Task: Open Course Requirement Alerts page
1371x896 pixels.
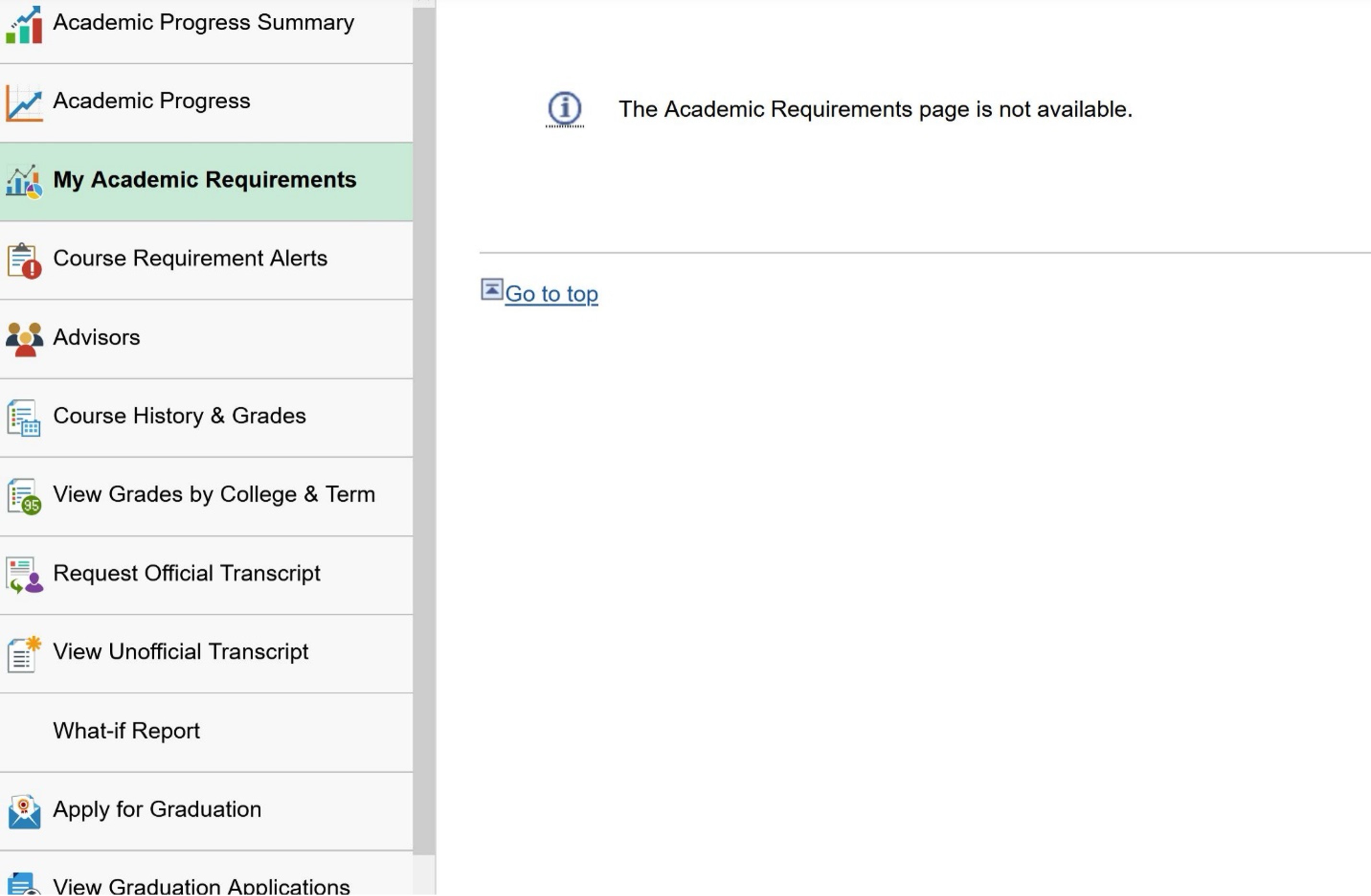Action: pyautogui.click(x=206, y=261)
